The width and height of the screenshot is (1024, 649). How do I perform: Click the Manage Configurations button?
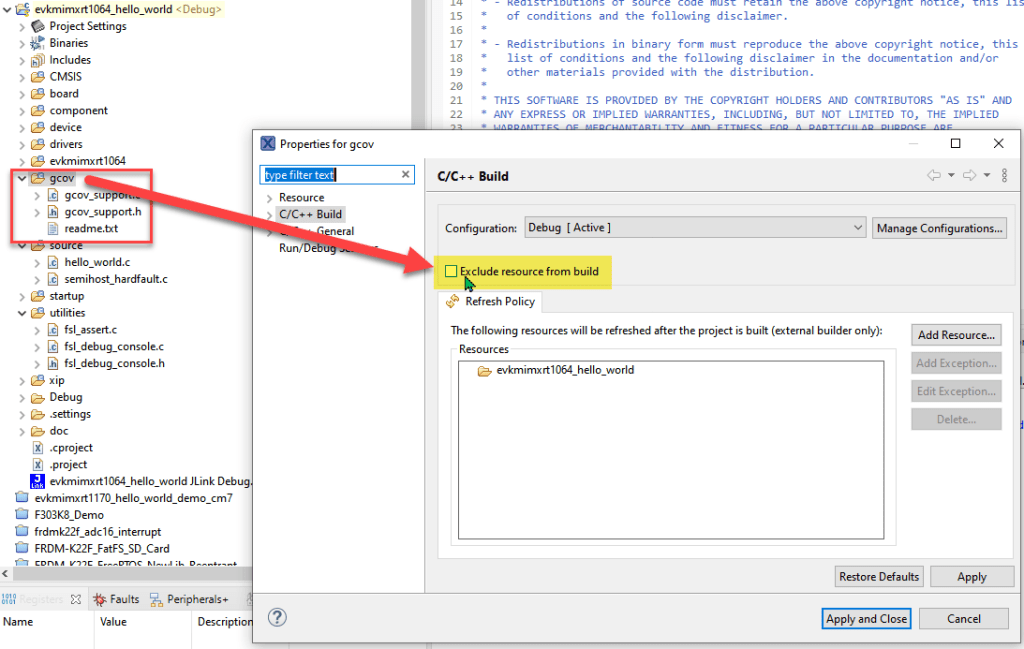coord(939,228)
